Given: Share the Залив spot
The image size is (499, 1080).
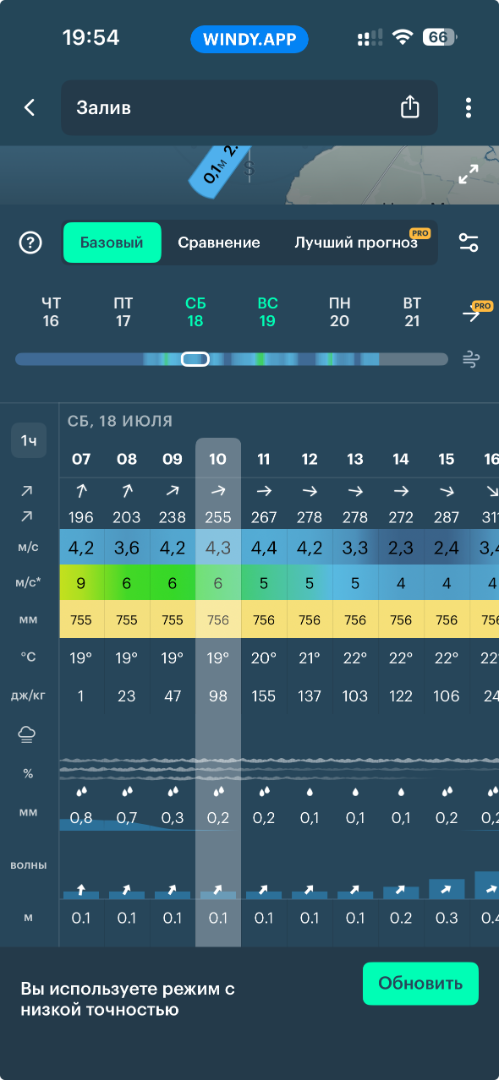Looking at the screenshot, I should 410,107.
